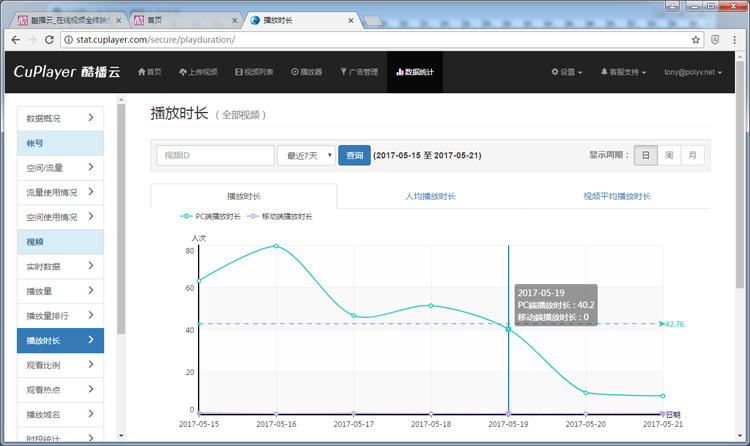Click the 数据统计 bar chart icon
This screenshot has height=446, width=750.
400,72
